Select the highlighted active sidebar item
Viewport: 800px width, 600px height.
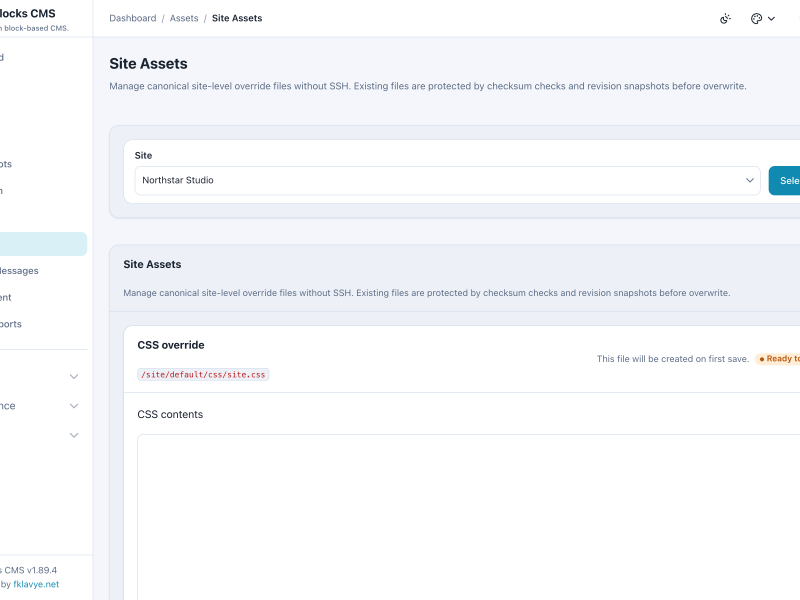(43, 244)
